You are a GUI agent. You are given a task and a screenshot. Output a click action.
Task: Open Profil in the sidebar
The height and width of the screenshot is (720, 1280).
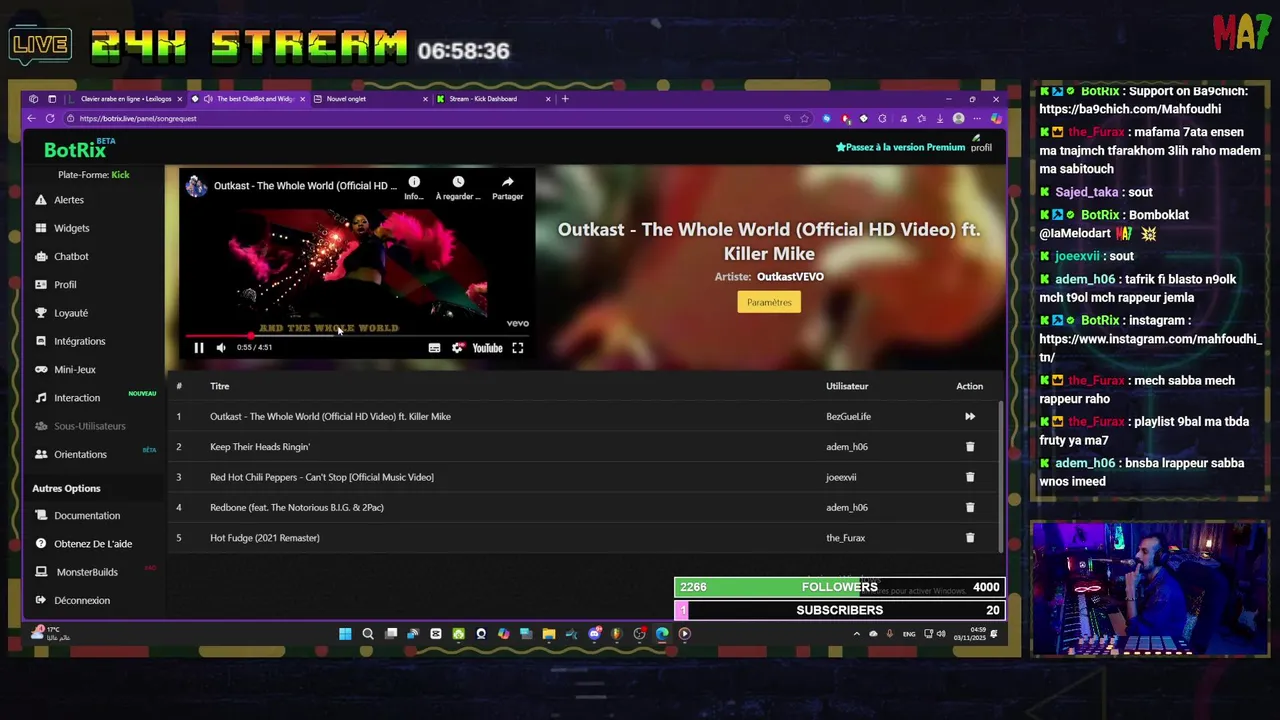coord(65,285)
